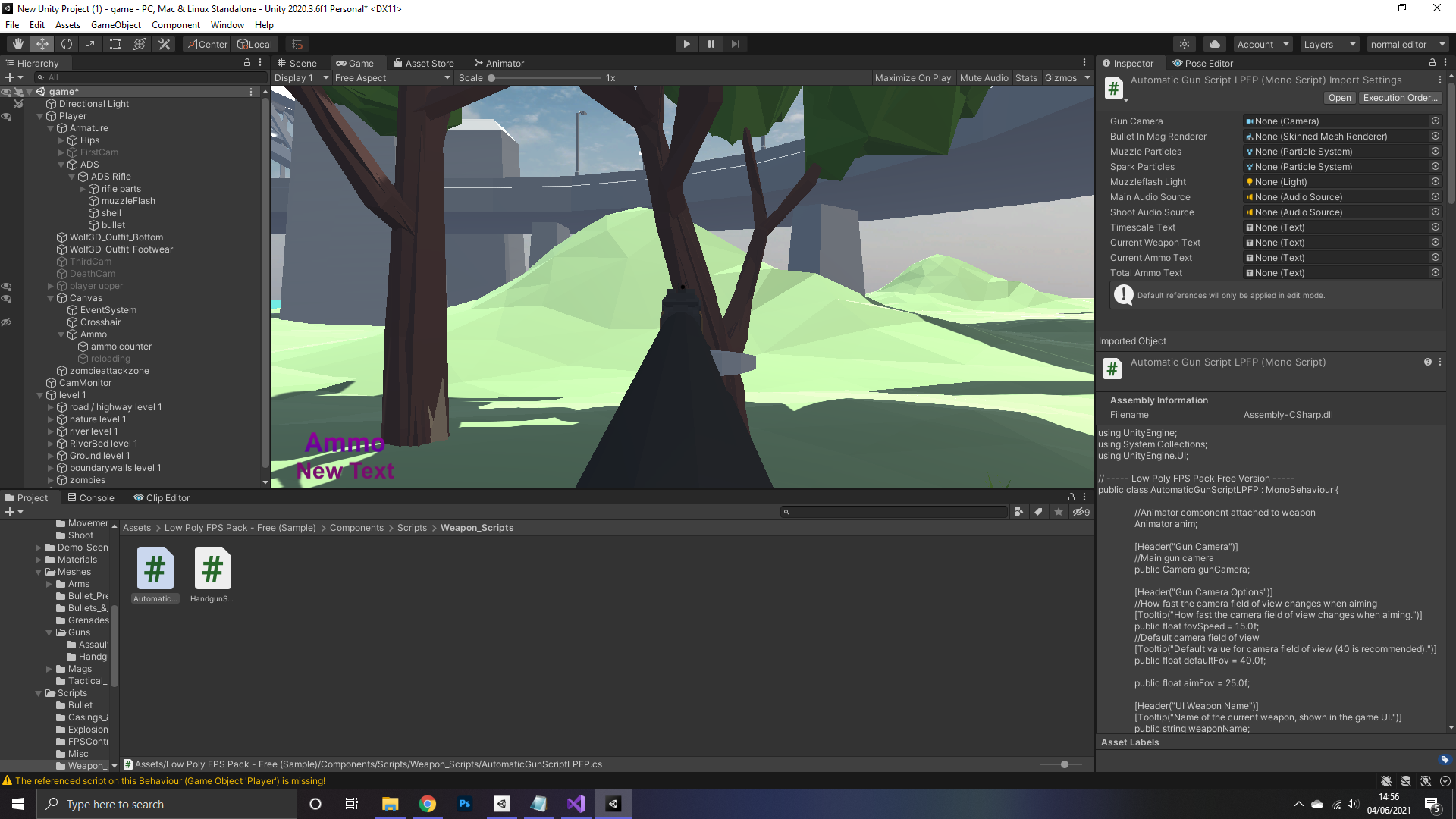Click the Game view Scale slider

(544, 77)
